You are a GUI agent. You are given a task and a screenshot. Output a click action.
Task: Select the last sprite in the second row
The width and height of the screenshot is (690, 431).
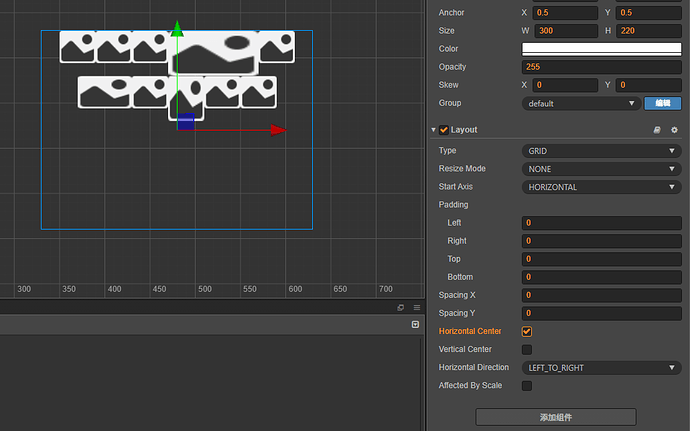(259, 92)
